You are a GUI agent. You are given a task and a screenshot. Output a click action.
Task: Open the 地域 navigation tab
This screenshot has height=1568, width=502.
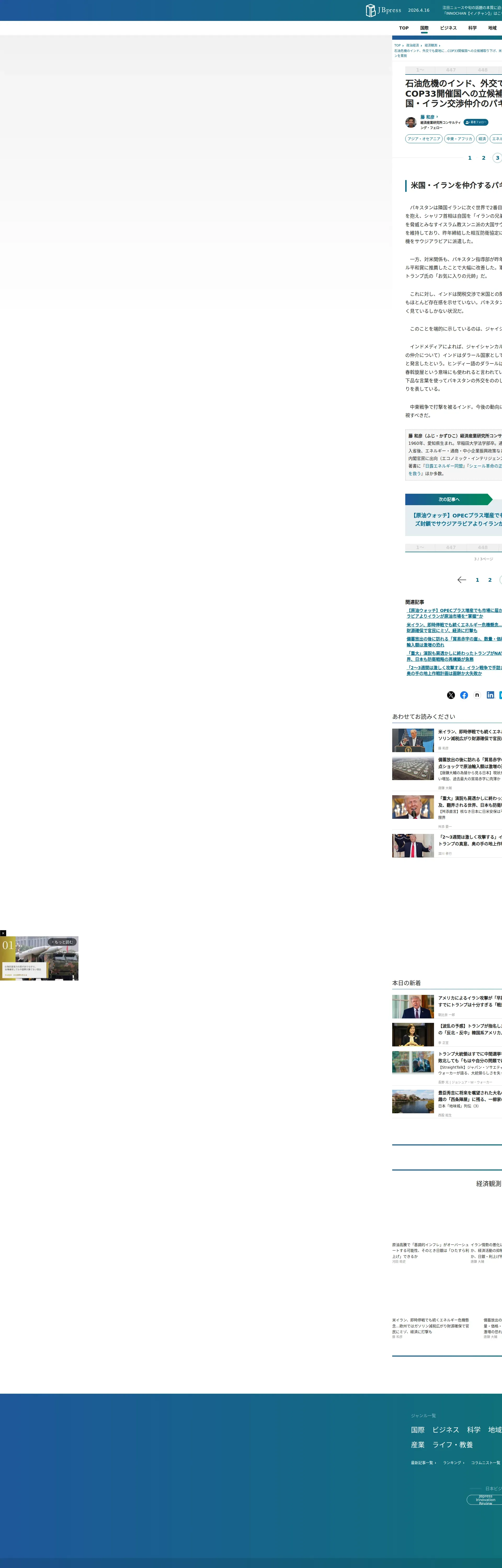click(492, 28)
